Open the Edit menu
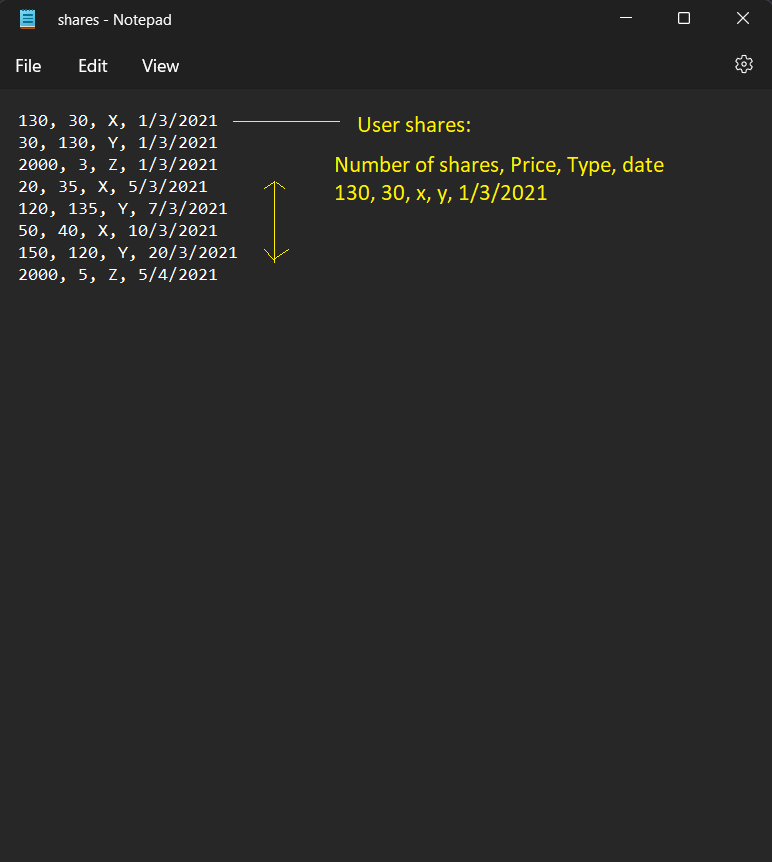This screenshot has height=862, width=772. [92, 66]
